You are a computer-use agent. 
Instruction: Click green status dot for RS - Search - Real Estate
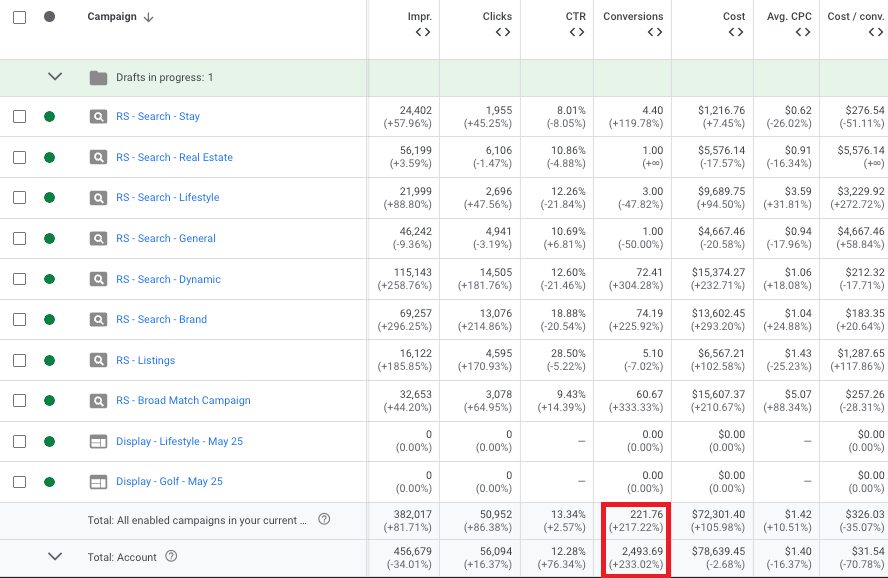(50, 157)
